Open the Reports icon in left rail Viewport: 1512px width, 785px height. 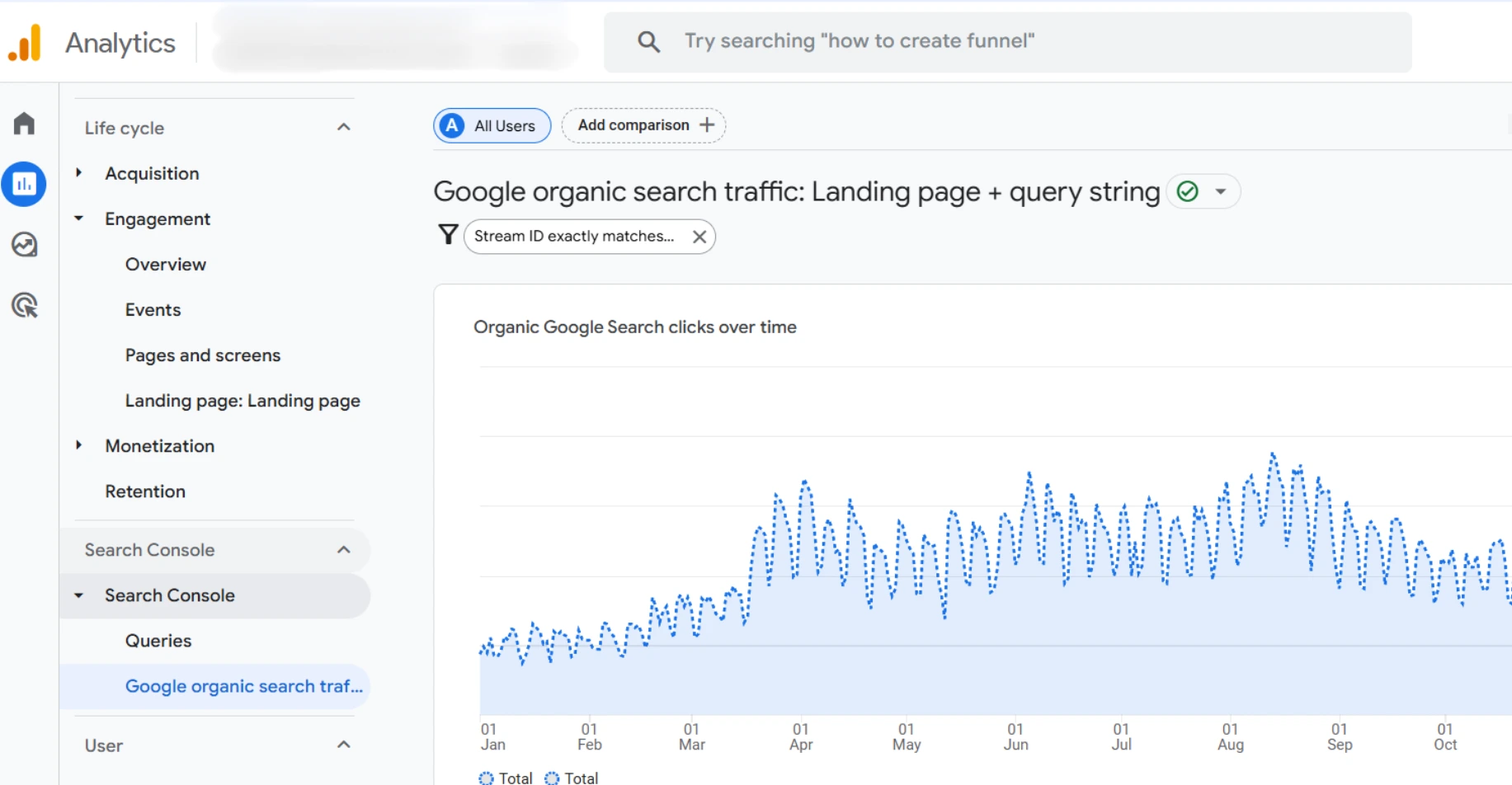[24, 184]
